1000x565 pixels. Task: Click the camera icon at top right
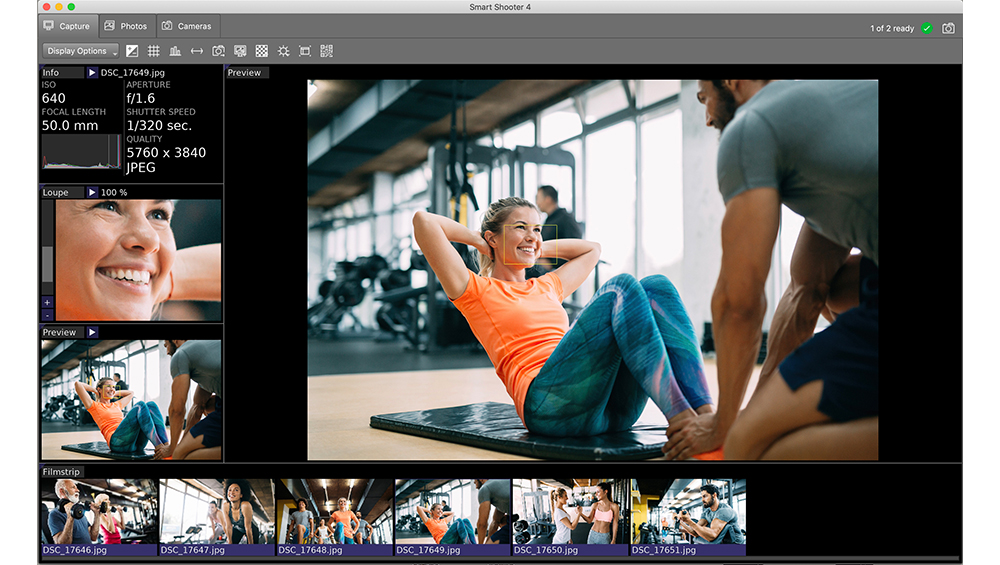pos(948,28)
